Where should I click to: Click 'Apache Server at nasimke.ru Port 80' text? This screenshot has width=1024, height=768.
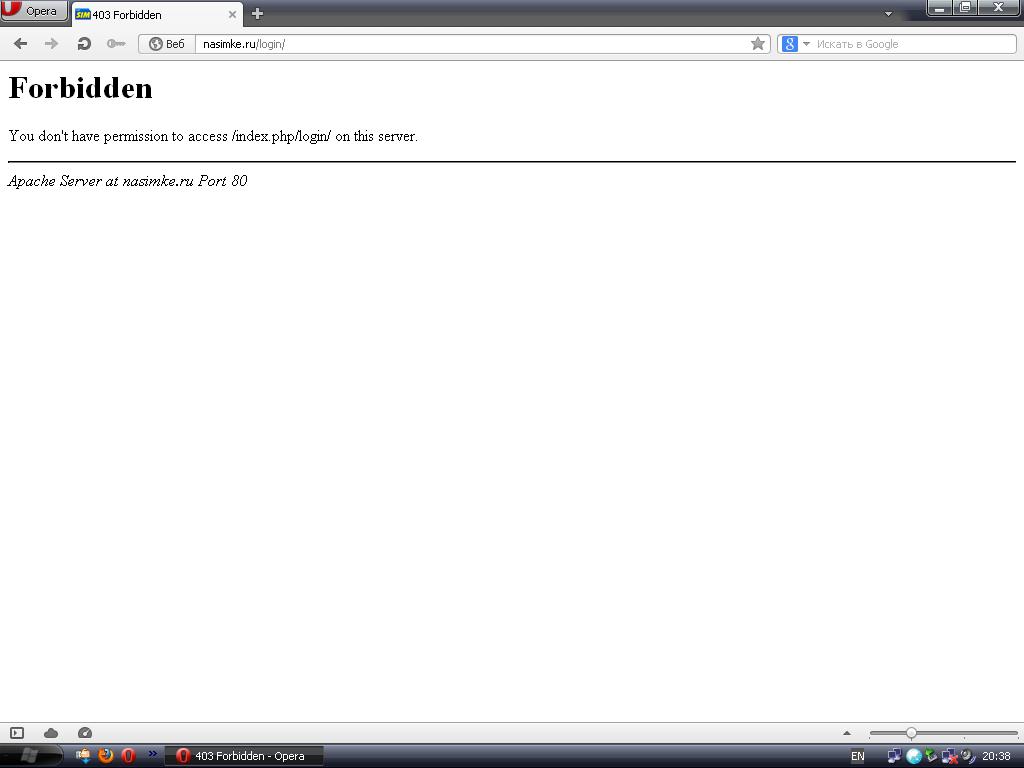[x=127, y=181]
